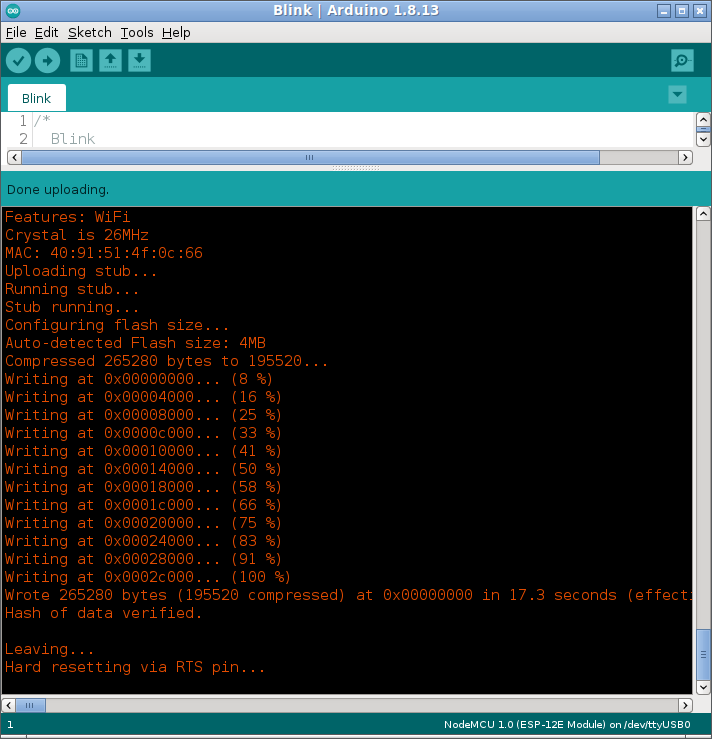Click 'Uploading stub...' console line
The width and height of the screenshot is (712, 739).
coord(81,271)
